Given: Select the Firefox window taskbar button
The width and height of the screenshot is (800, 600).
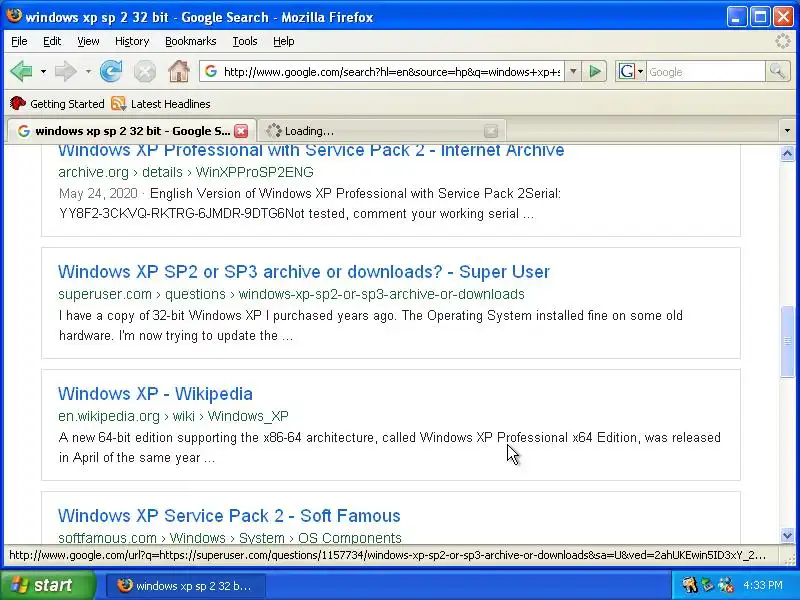Looking at the screenshot, I should point(186,585).
